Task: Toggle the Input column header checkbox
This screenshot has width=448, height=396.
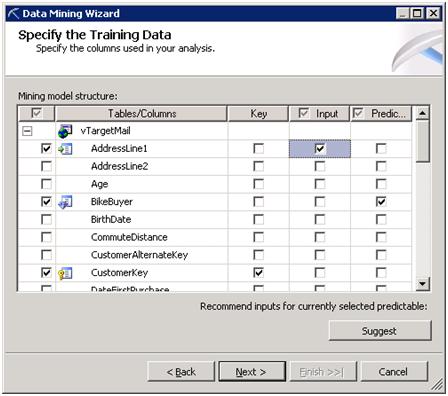Action: 303,113
